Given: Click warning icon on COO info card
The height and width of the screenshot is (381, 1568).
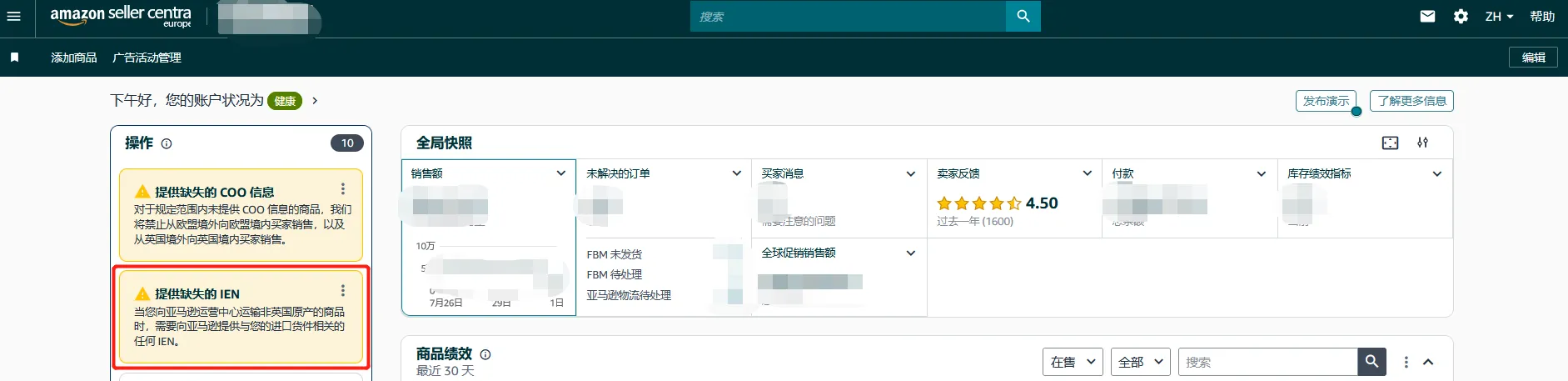Looking at the screenshot, I should tap(142, 192).
